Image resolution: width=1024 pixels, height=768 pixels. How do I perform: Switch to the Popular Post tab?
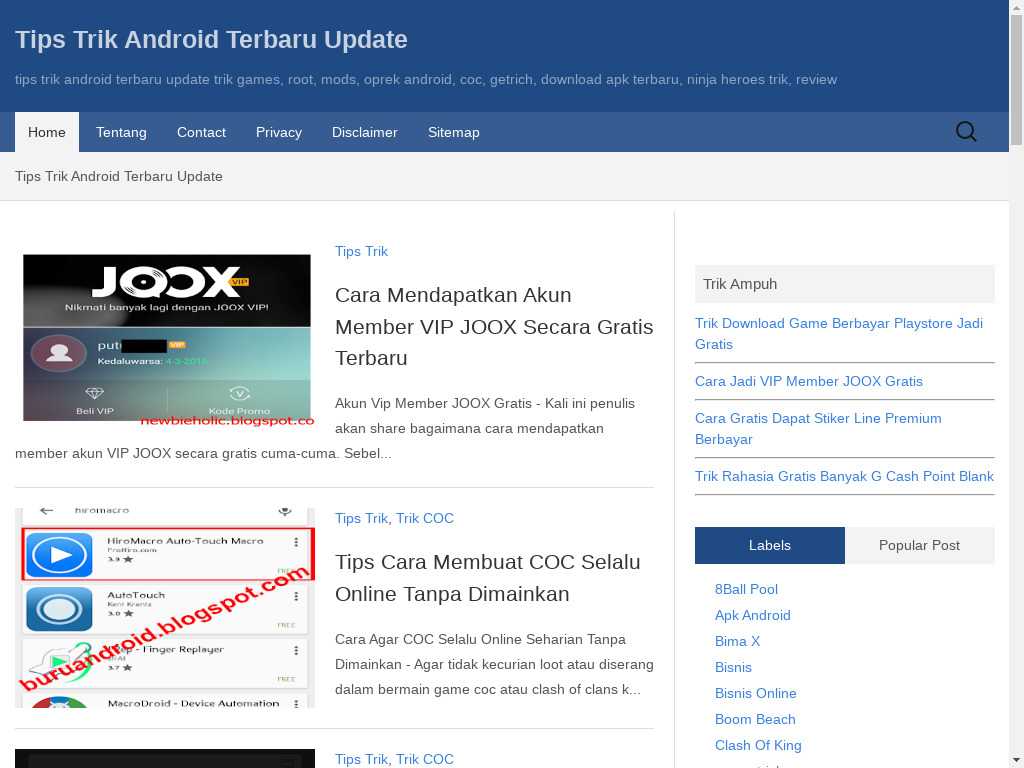coord(919,545)
